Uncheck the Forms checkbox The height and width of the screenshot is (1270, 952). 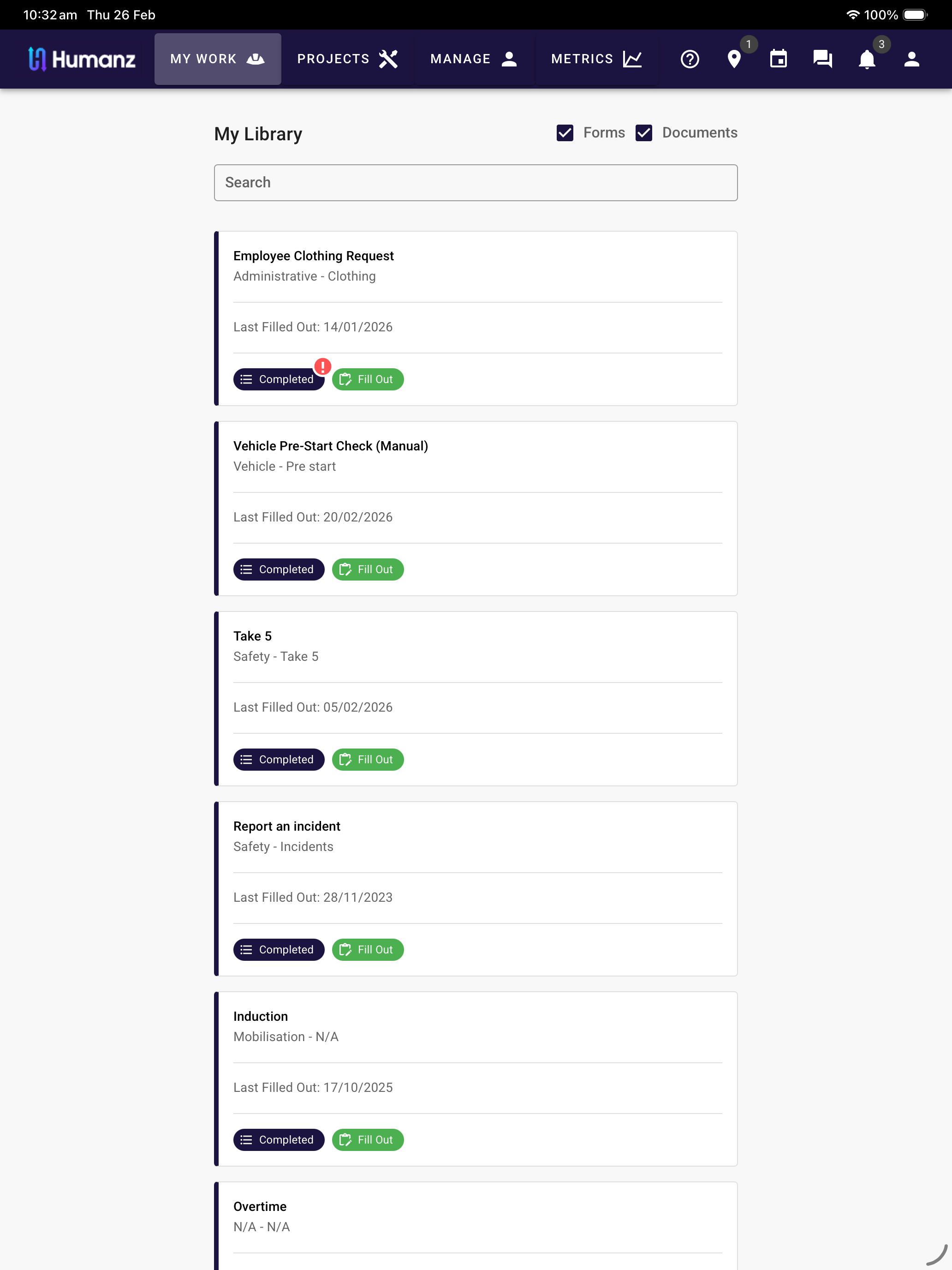click(x=565, y=132)
